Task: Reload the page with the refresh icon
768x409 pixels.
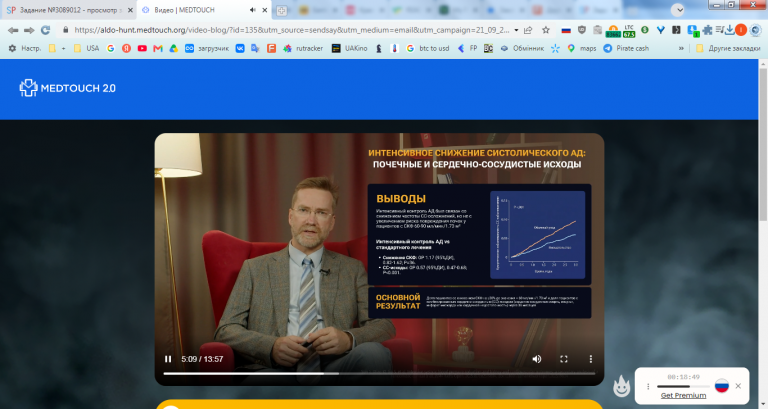Action: [45, 30]
